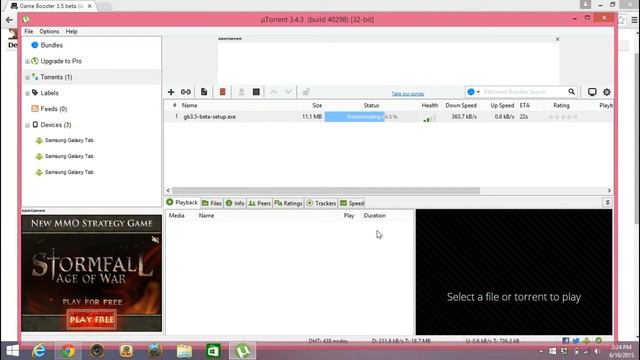640x360 pixels.
Task: Click the Add Torrent plus icon
Action: 171,92
